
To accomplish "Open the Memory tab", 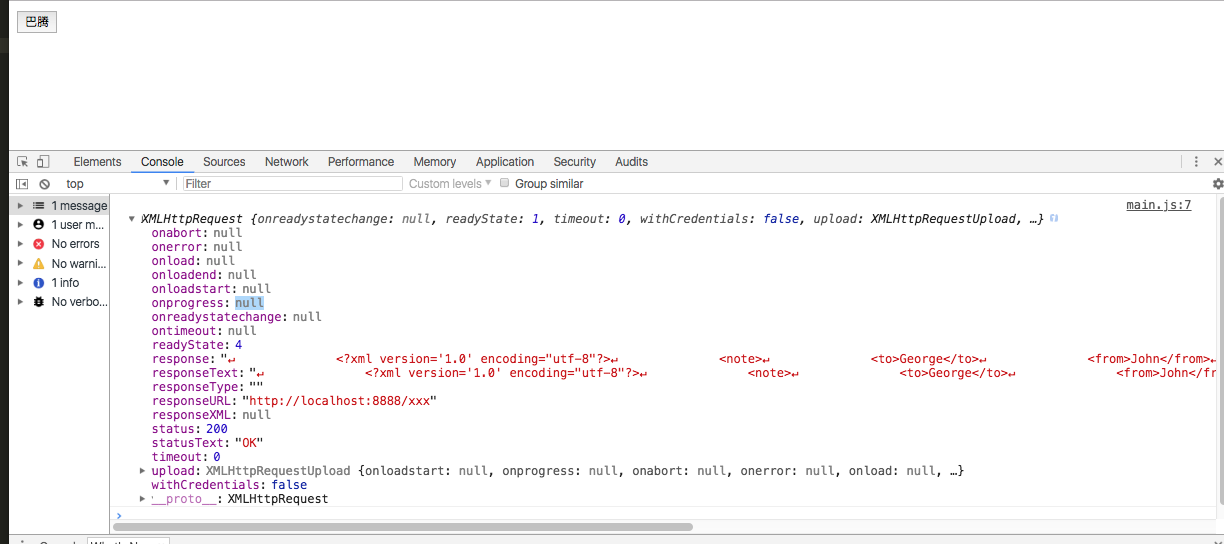I will pos(435,162).
